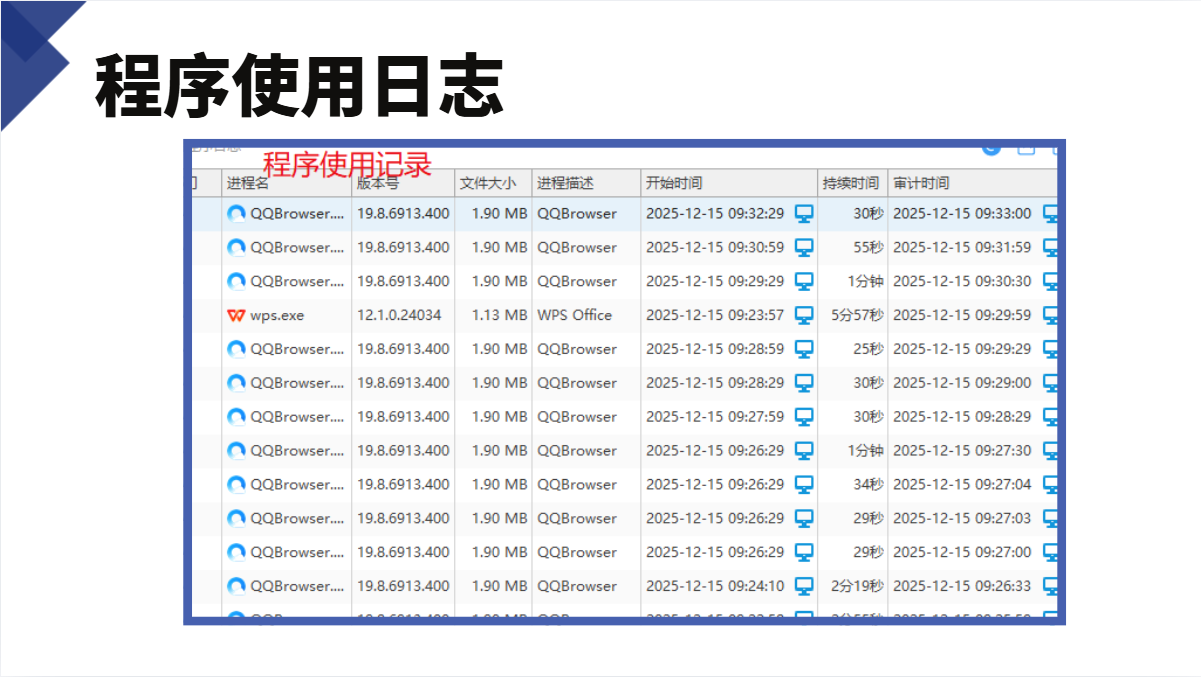The width and height of the screenshot is (1201, 677).
Task: Click the monitor icon next to start time 09:32:29
Action: point(804,214)
